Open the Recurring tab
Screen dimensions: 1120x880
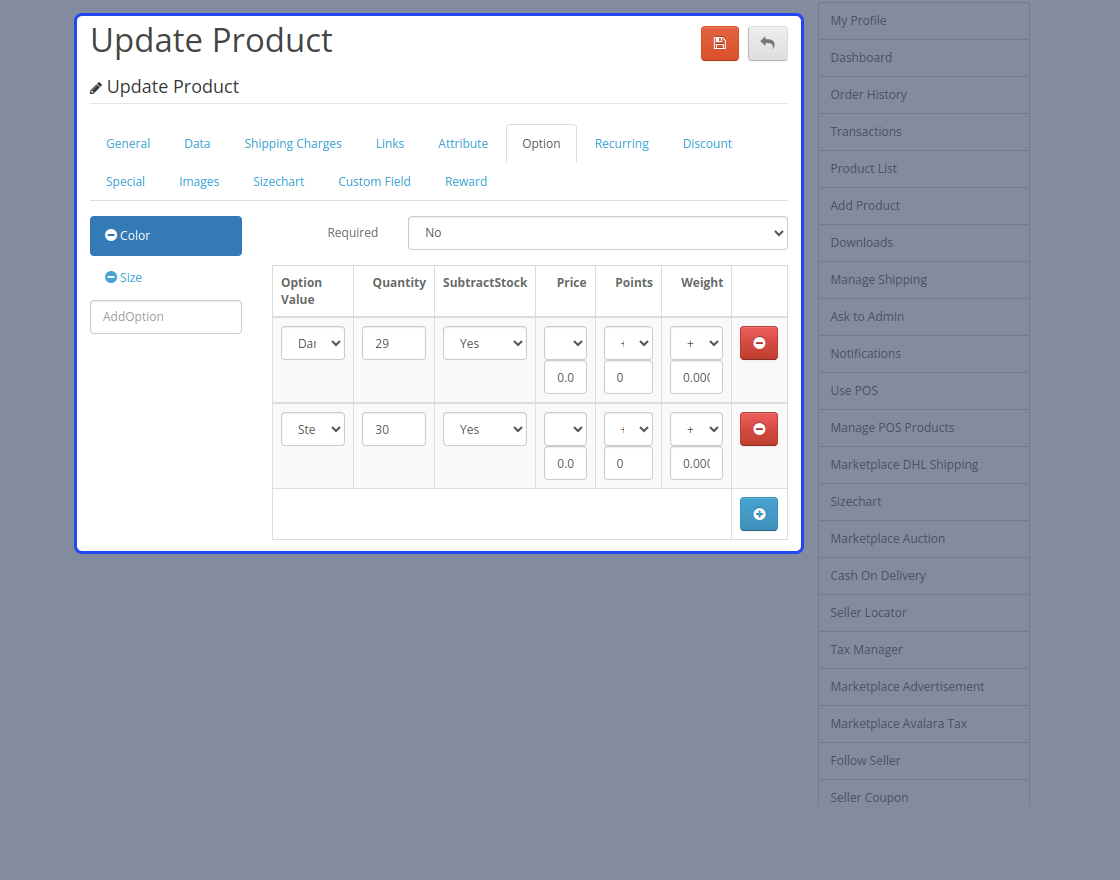[x=621, y=144]
